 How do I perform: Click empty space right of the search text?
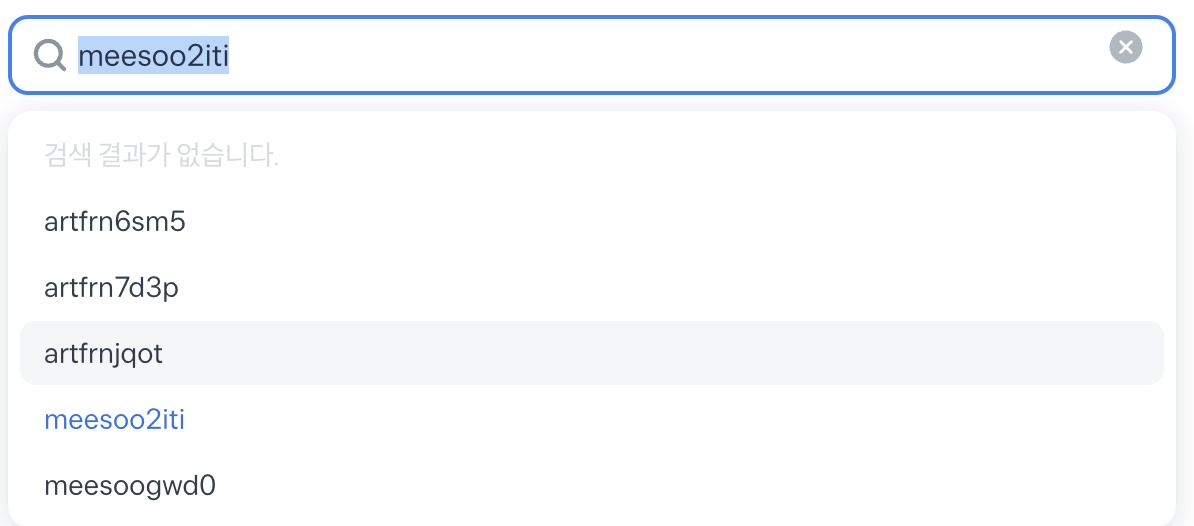(x=650, y=54)
